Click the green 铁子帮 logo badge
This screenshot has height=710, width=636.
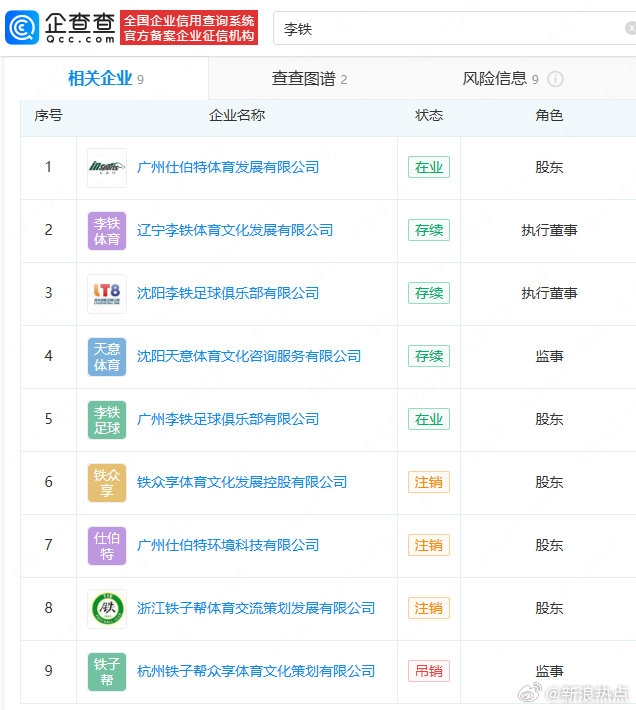(x=107, y=671)
